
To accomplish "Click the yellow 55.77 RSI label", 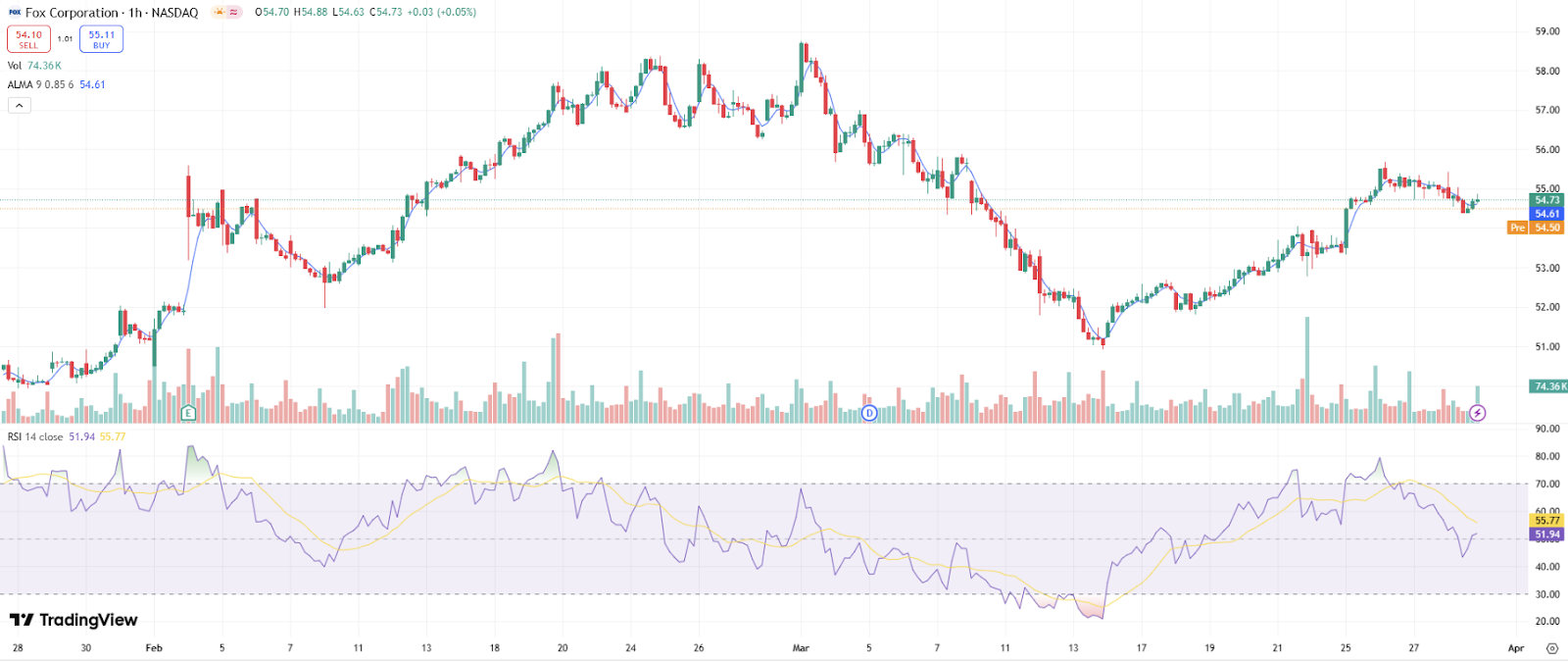I will click(x=1546, y=521).
